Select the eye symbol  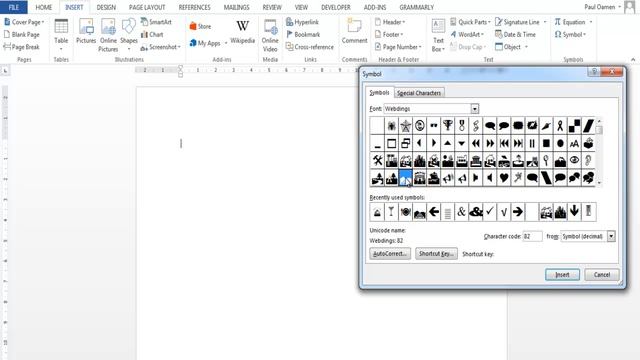574,160
